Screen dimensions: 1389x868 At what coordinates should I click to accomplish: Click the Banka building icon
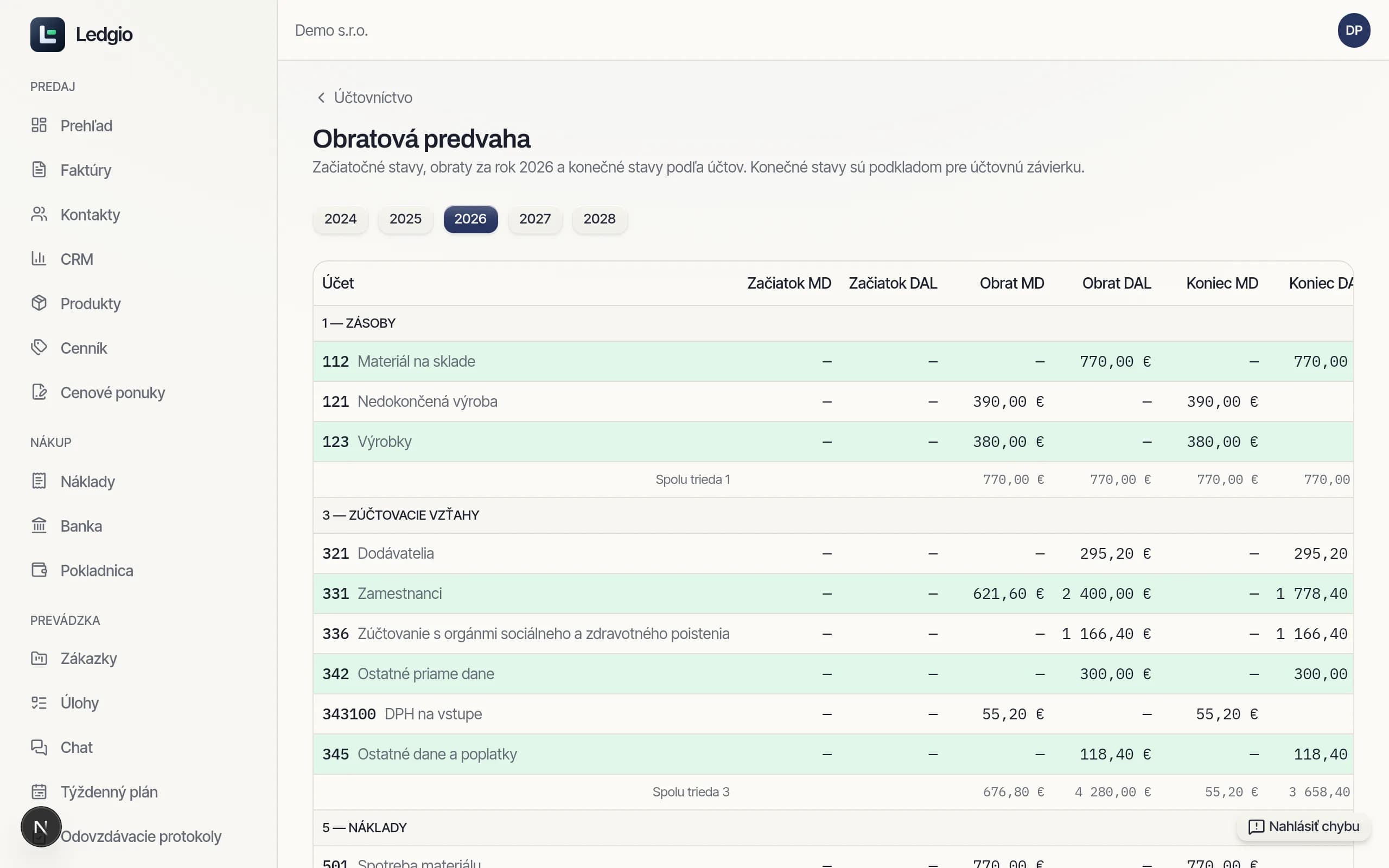39,526
